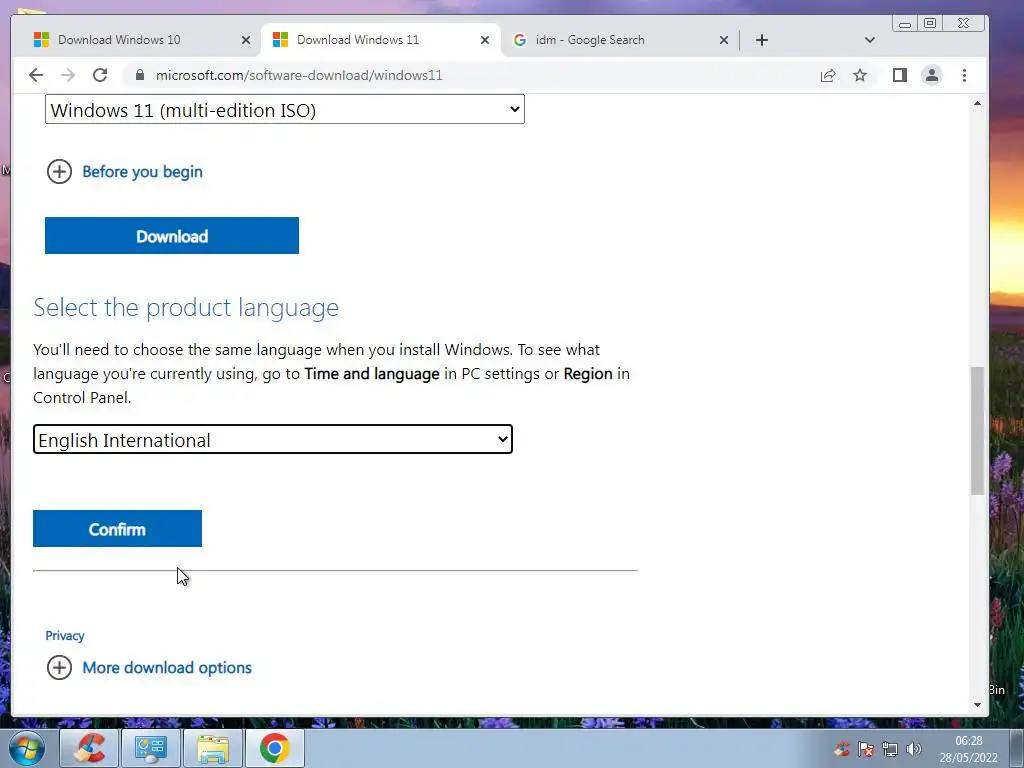Click the blue Download button
This screenshot has height=768, width=1024.
coord(172,236)
